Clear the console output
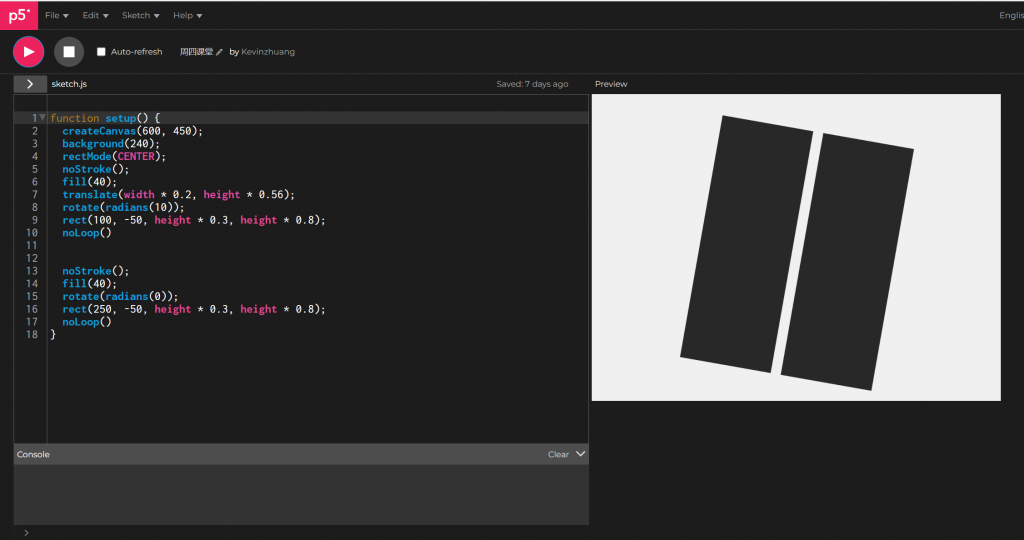Viewport: 1024px width, 540px height. [558, 454]
